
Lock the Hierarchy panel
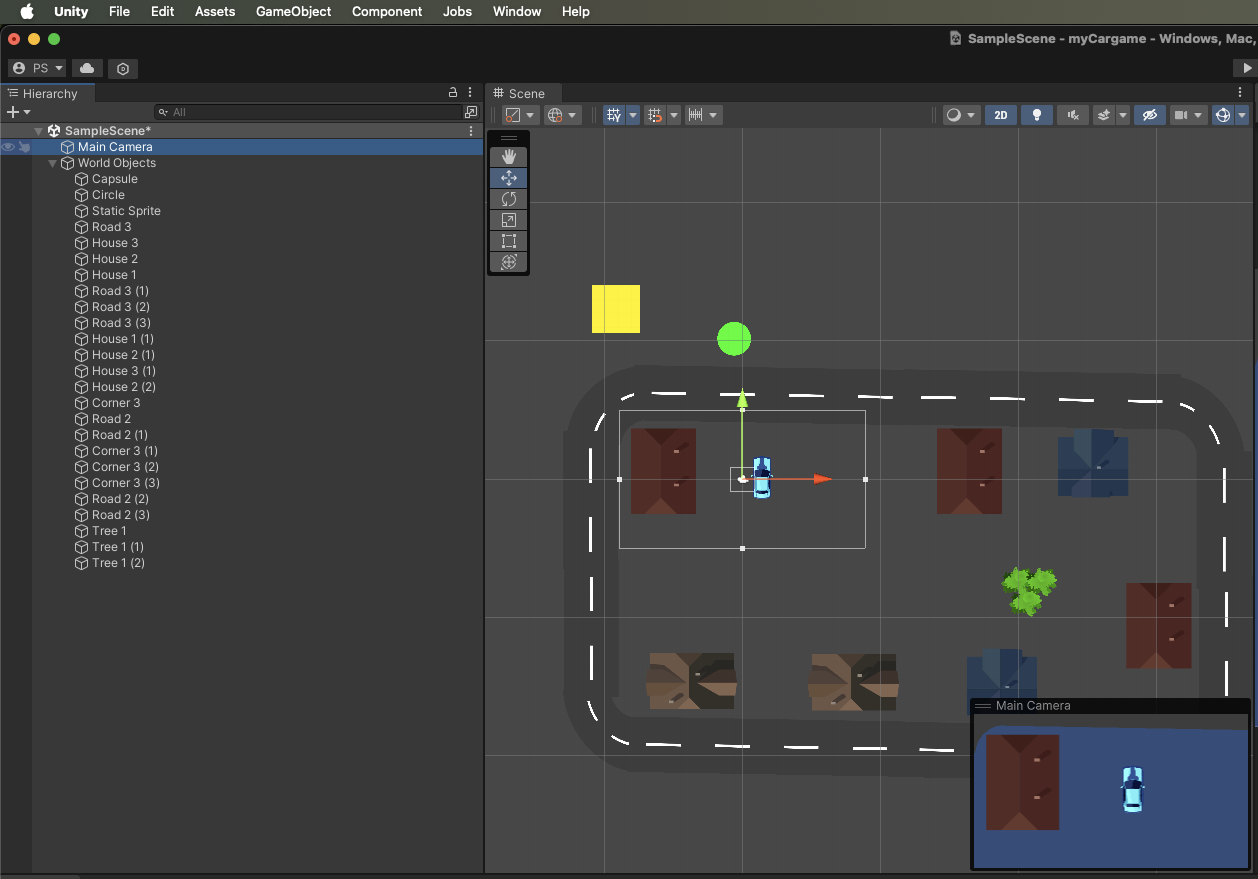click(453, 92)
